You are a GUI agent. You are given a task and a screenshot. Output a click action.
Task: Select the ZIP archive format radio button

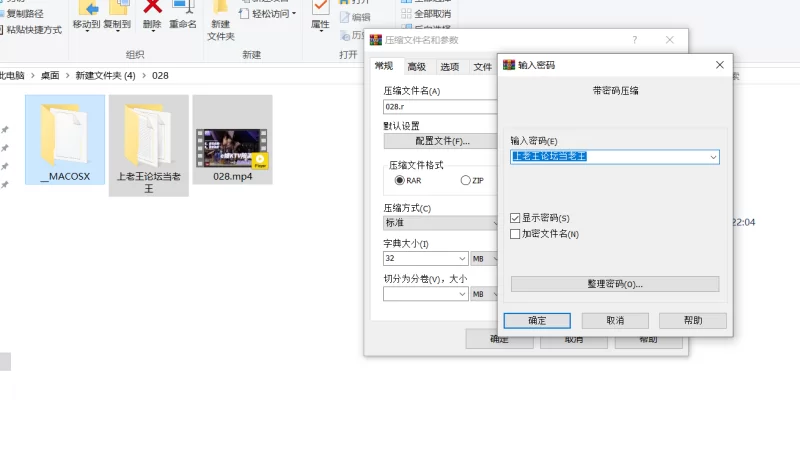pyautogui.click(x=465, y=180)
